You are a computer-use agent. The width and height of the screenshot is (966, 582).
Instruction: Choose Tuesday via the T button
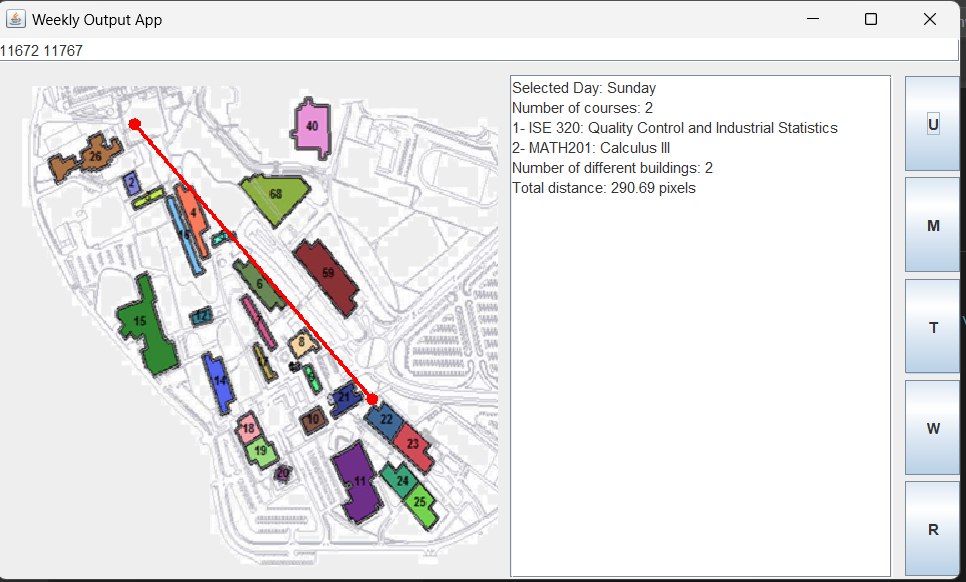932,326
